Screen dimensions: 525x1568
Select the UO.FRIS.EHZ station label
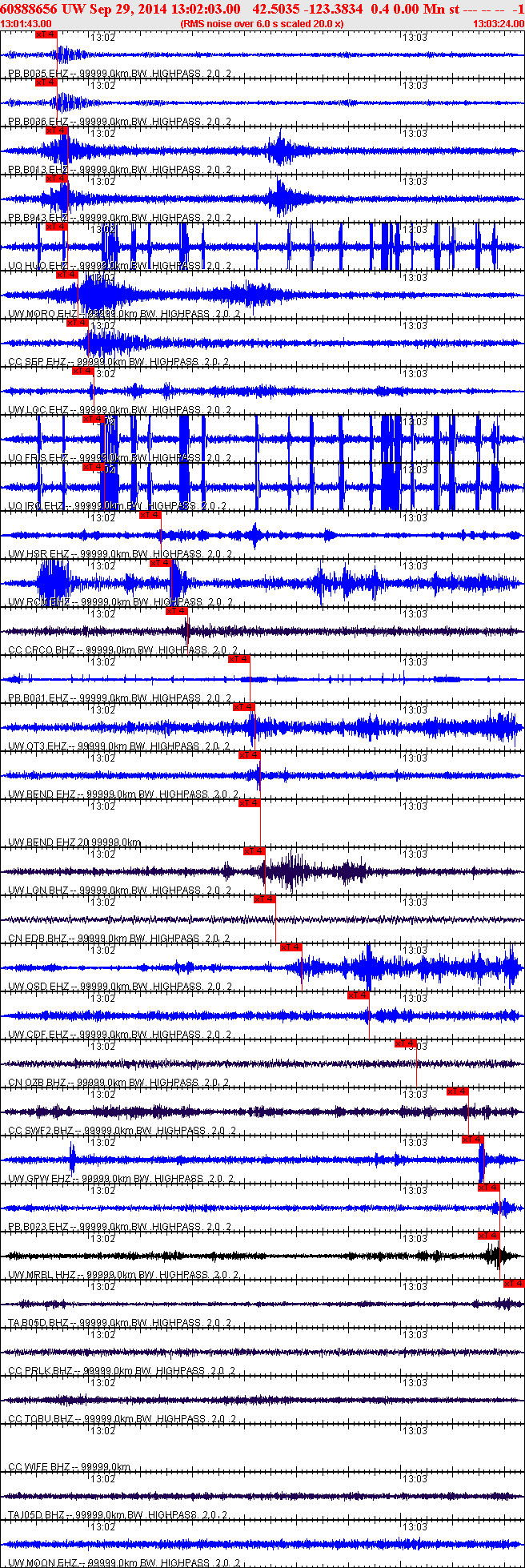click(38, 458)
